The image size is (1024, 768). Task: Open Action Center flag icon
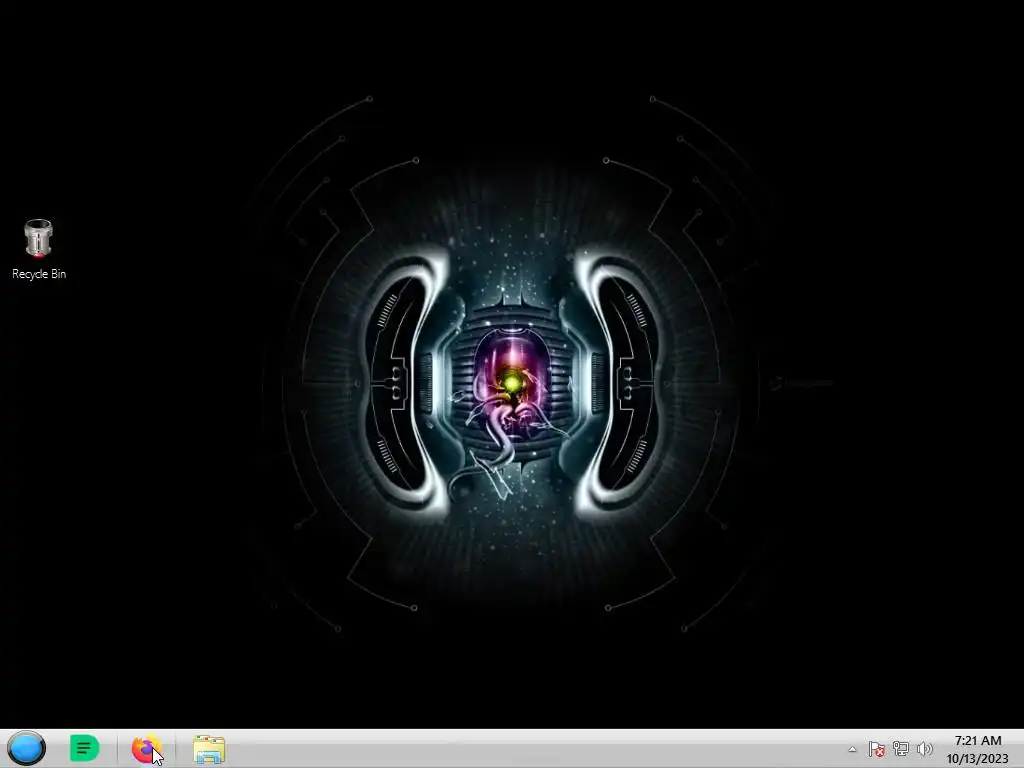(x=876, y=749)
